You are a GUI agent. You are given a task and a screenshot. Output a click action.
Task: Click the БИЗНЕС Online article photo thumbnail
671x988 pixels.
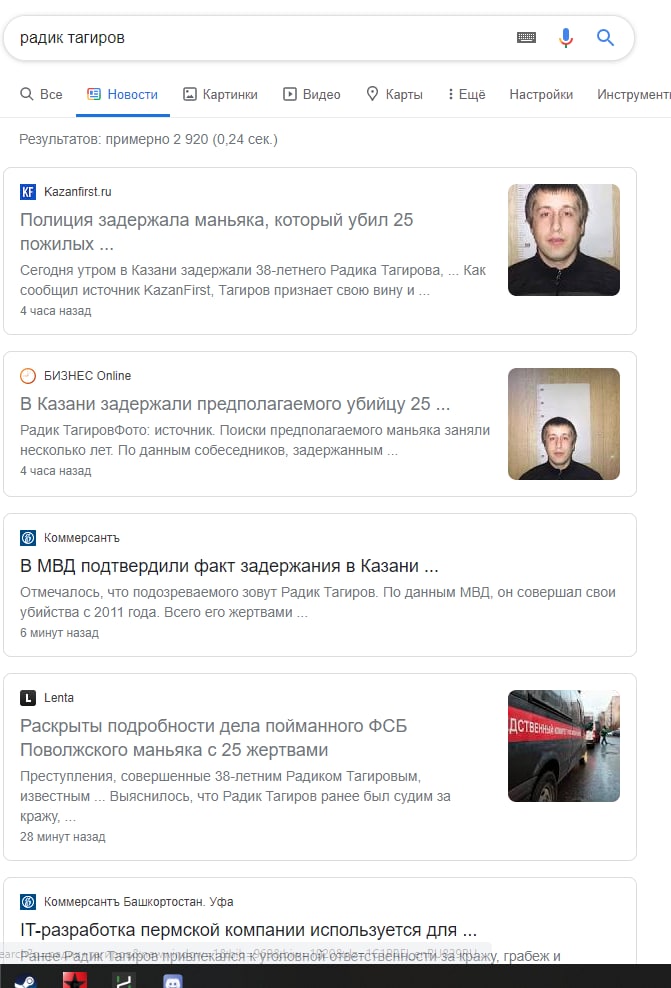coord(564,423)
